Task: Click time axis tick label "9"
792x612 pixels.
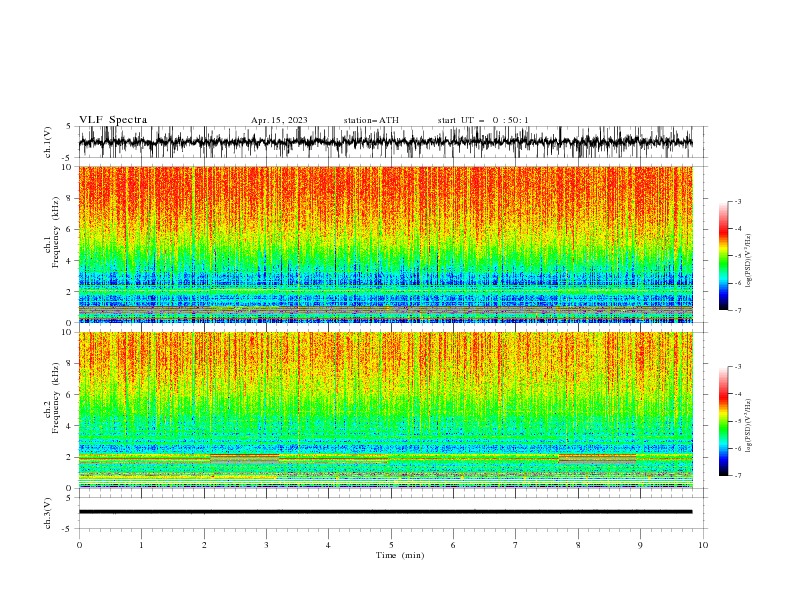Action: coord(640,545)
